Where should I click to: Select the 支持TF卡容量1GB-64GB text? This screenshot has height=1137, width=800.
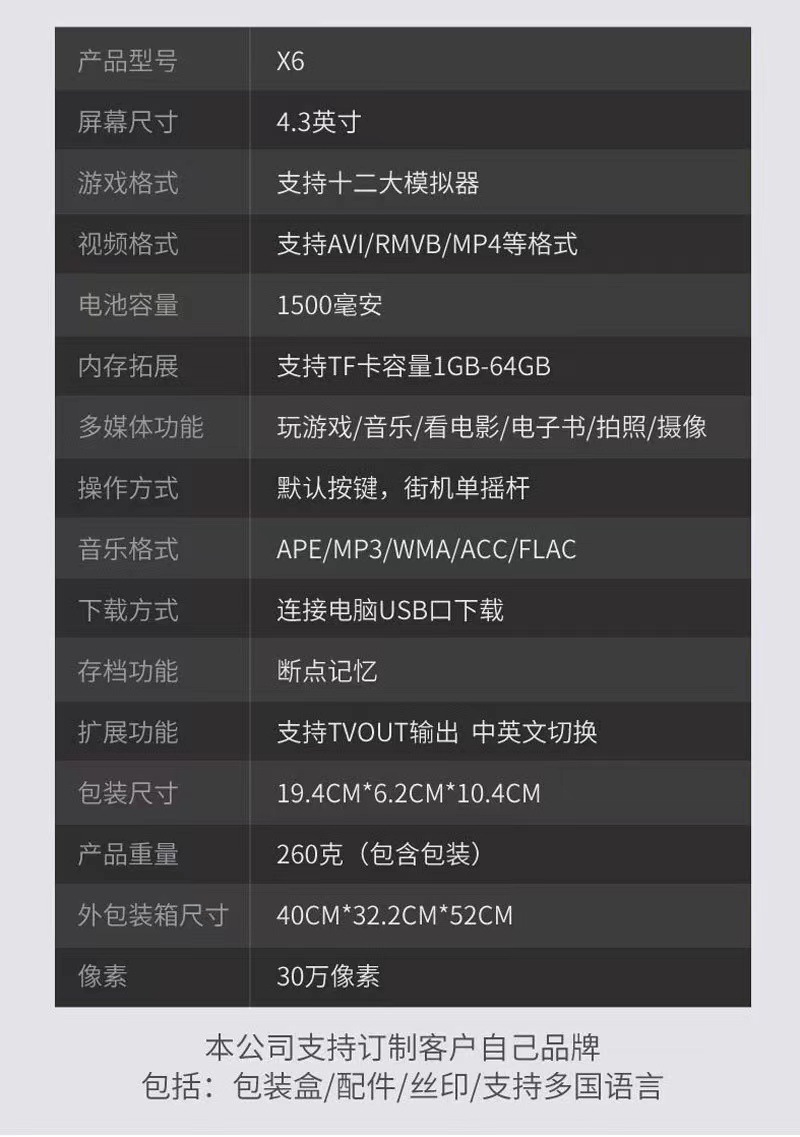click(413, 366)
